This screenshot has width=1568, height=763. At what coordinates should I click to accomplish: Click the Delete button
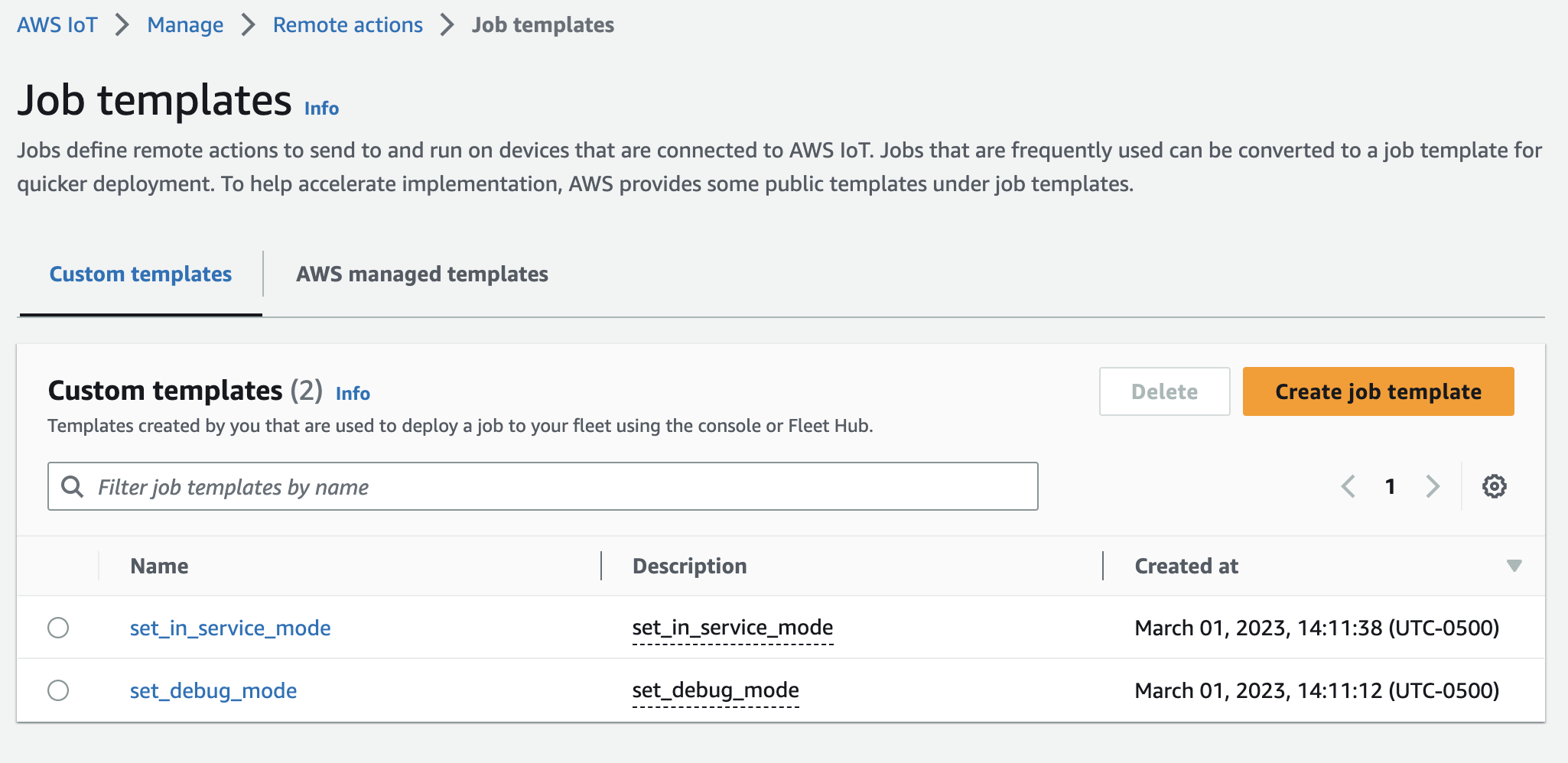(1163, 391)
